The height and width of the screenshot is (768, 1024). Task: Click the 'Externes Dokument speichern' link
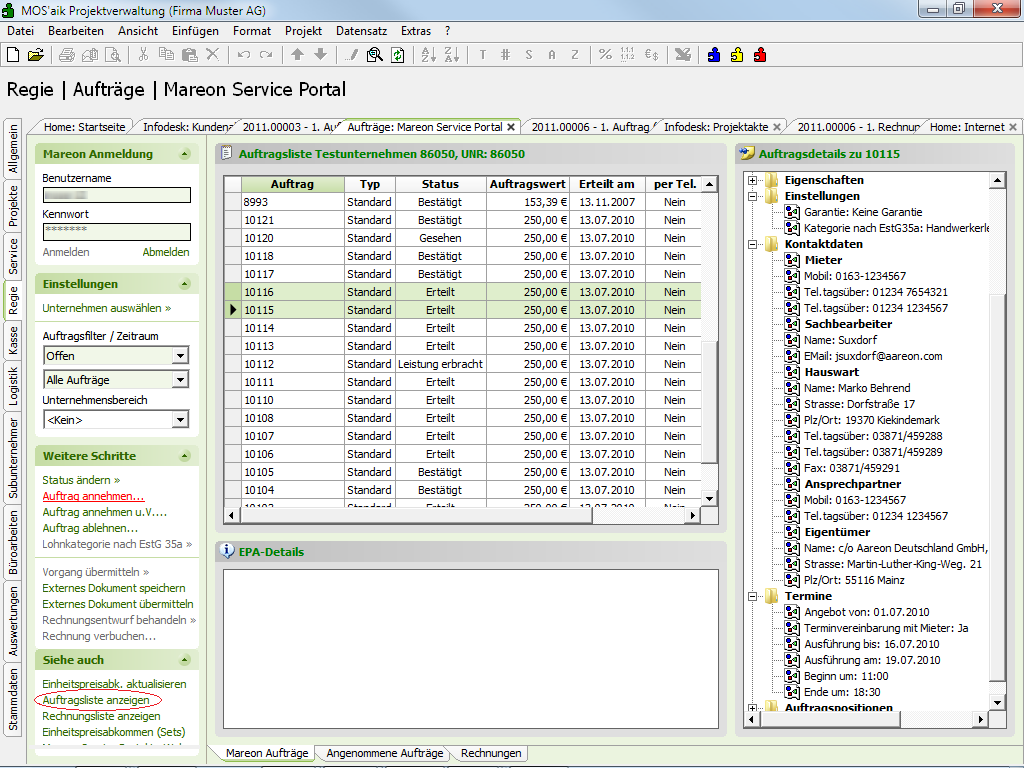pyautogui.click(x=114, y=588)
